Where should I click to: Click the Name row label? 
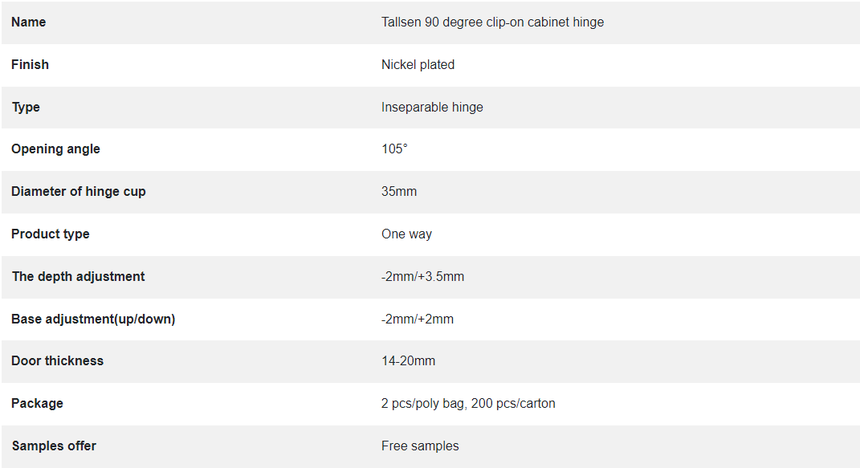pos(29,22)
